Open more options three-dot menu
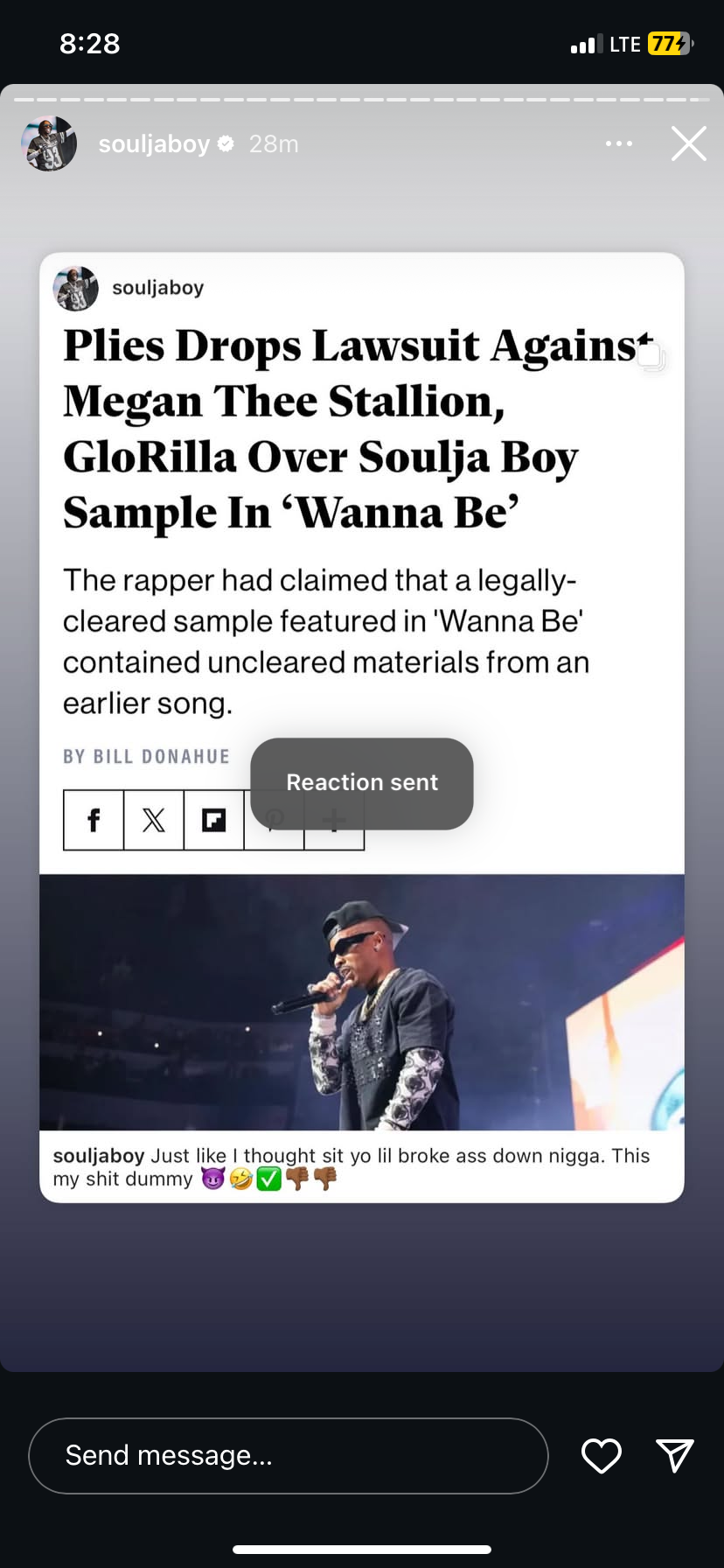Viewport: 724px width, 1568px height. [618, 143]
